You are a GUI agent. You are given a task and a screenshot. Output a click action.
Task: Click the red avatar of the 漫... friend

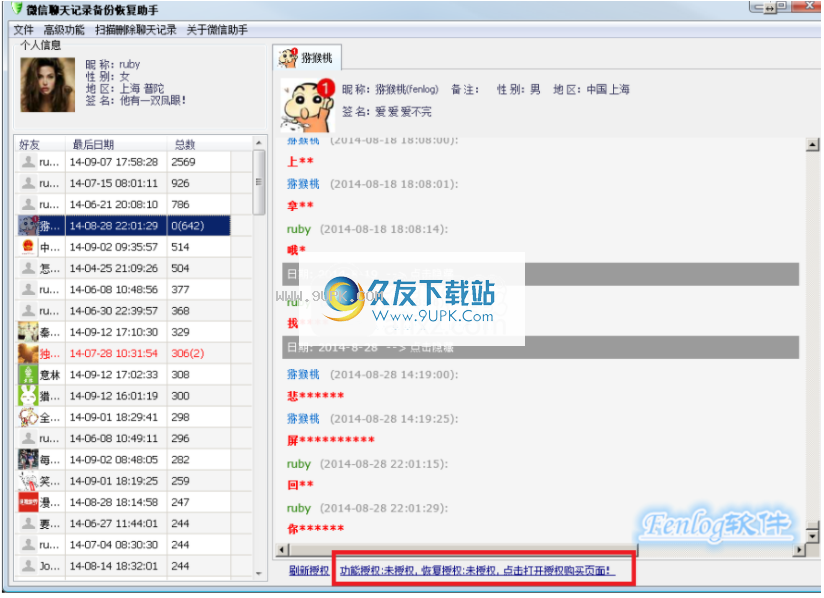(28, 502)
